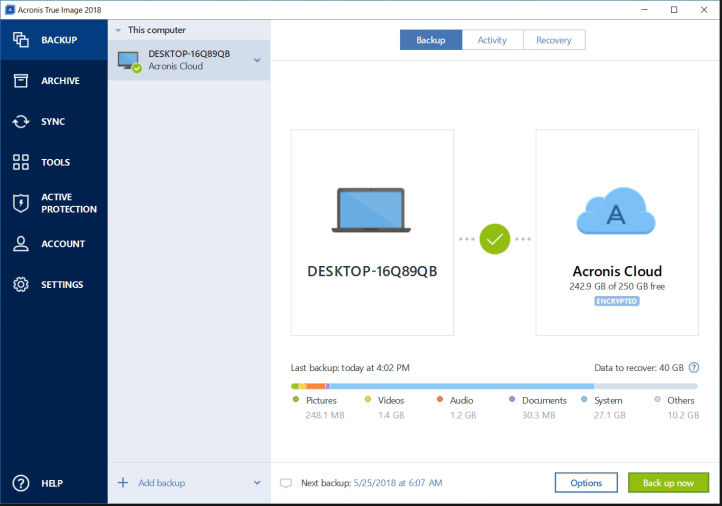Image resolution: width=722 pixels, height=506 pixels.
Task: Open the Settings gear icon
Action: pos(21,285)
